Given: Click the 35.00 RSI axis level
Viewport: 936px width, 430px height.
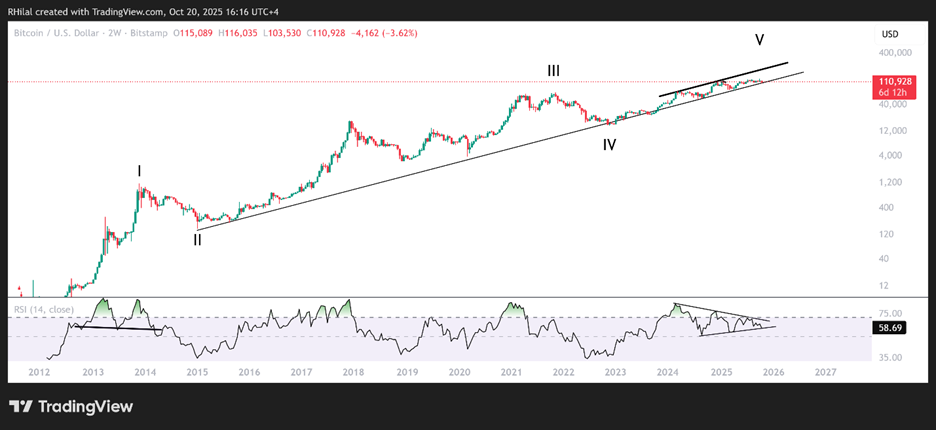Looking at the screenshot, I should click(890, 357).
